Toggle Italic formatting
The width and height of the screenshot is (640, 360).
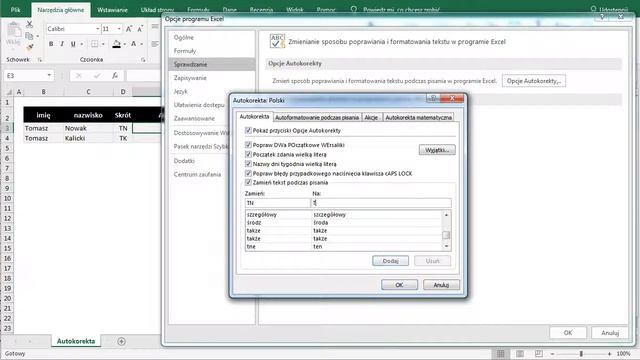[x=62, y=44]
